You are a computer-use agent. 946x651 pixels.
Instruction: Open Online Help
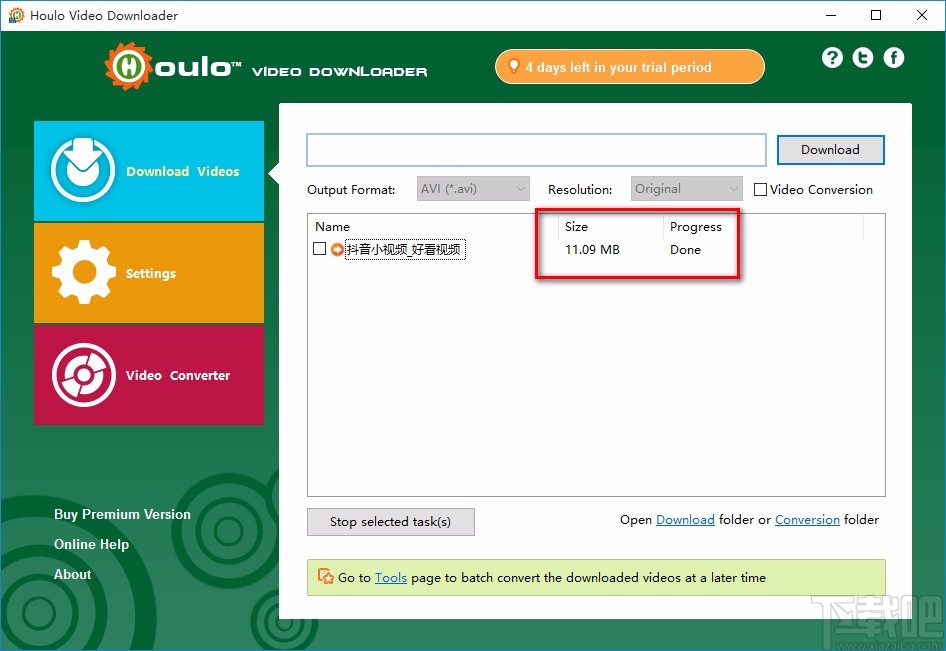tap(91, 544)
